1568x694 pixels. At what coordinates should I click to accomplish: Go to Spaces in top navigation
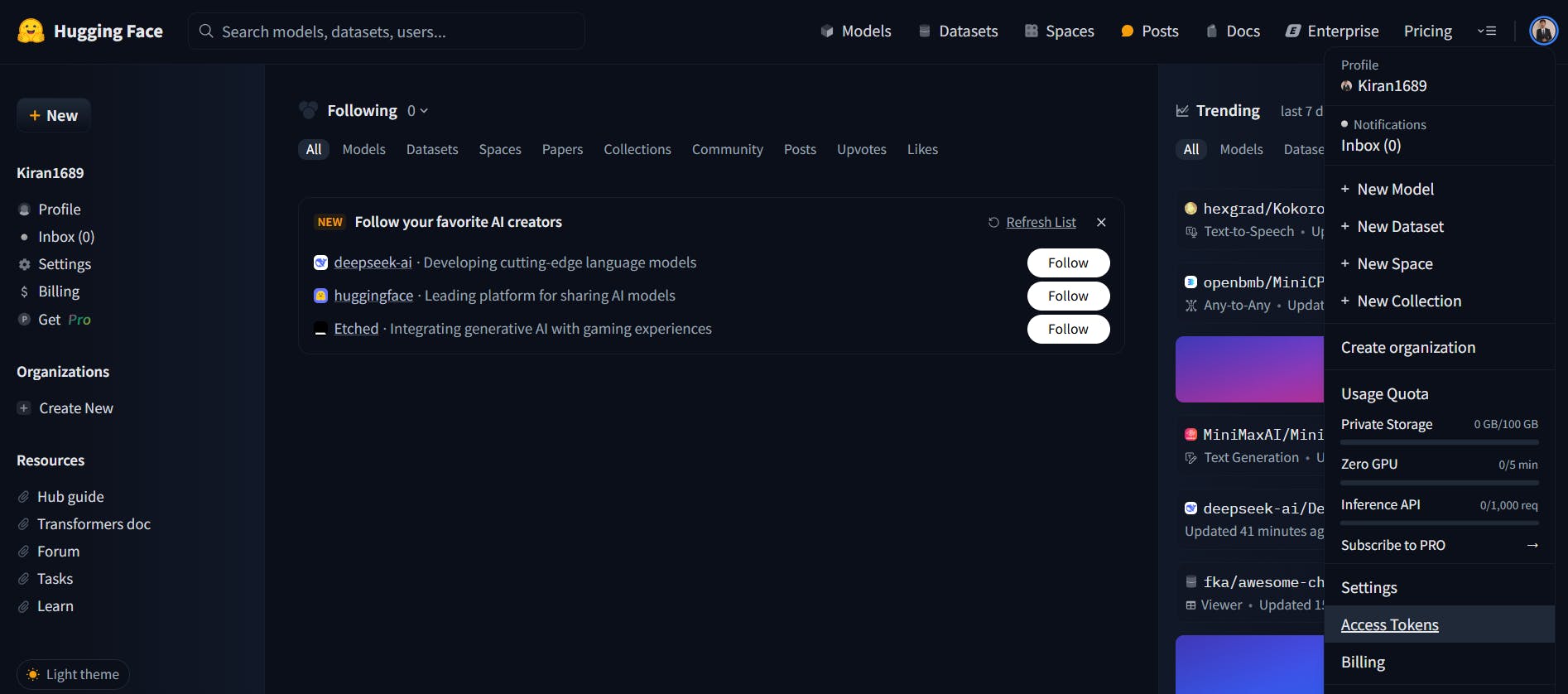click(1059, 31)
